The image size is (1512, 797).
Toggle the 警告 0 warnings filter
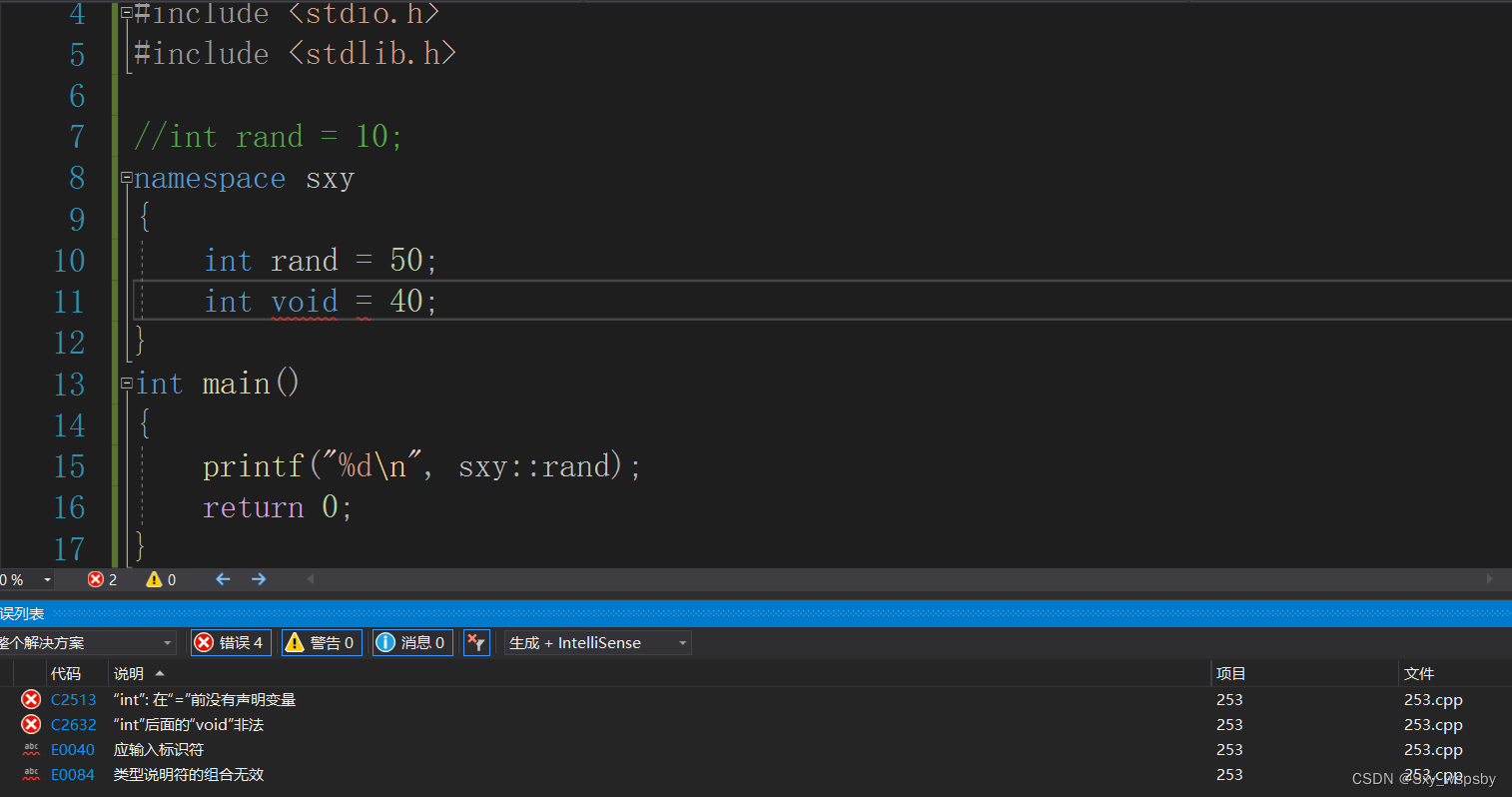[322, 642]
